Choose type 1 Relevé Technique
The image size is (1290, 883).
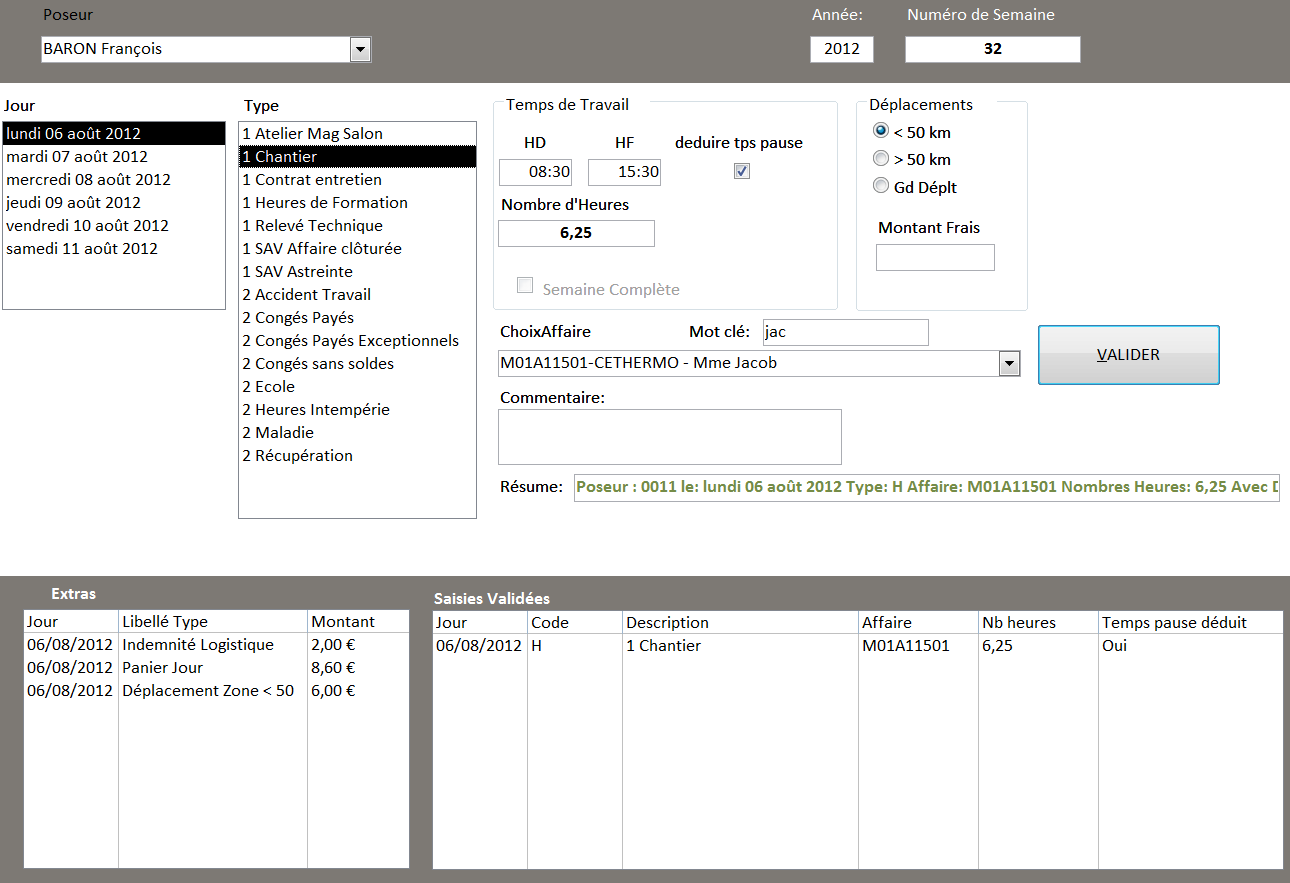pyautogui.click(x=357, y=226)
